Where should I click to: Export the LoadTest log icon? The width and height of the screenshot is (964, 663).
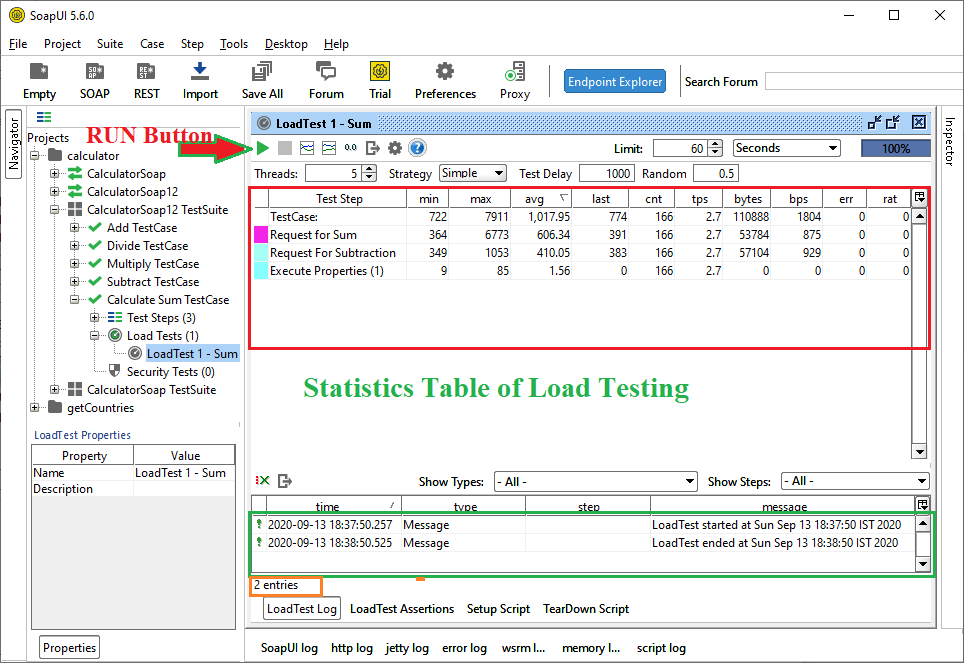pyautogui.click(x=285, y=480)
